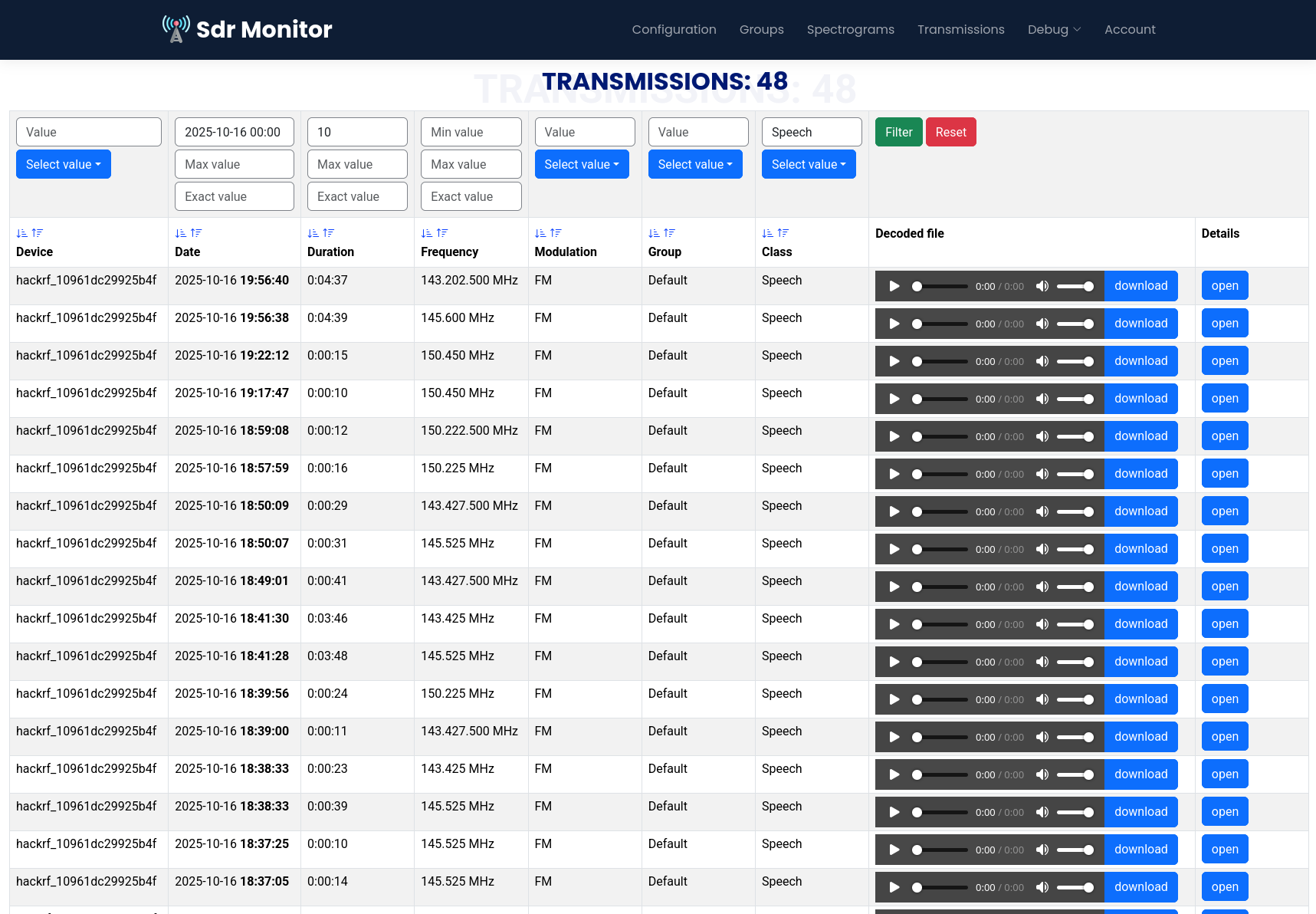The image size is (1316, 914).
Task: Play the 19:56:40 transmission audio
Action: pyautogui.click(x=894, y=286)
